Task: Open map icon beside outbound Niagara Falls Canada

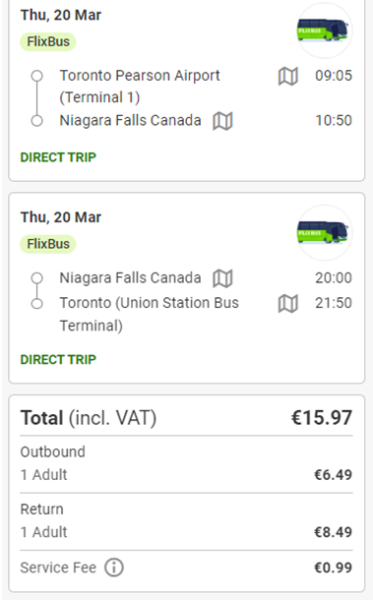Action: pyautogui.click(x=223, y=121)
